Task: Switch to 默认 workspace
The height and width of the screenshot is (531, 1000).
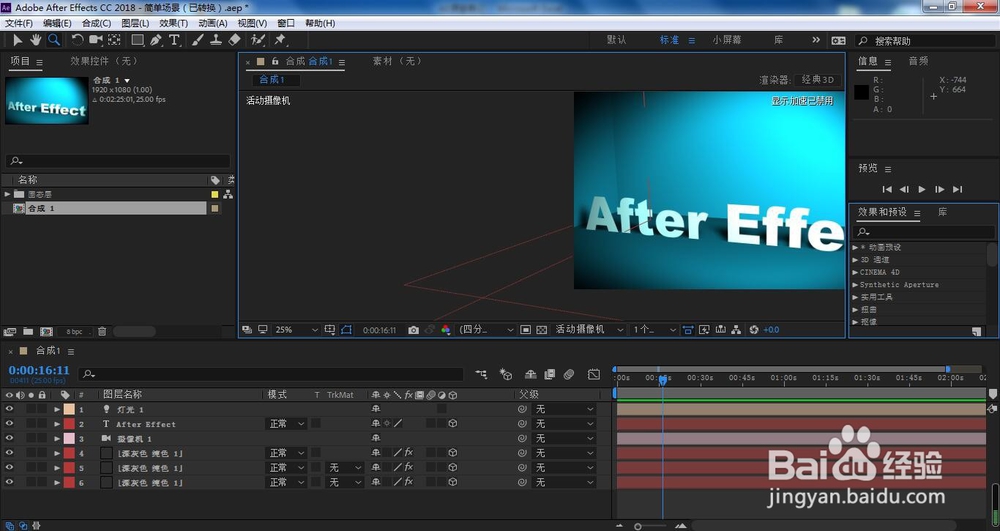Action: (616, 40)
